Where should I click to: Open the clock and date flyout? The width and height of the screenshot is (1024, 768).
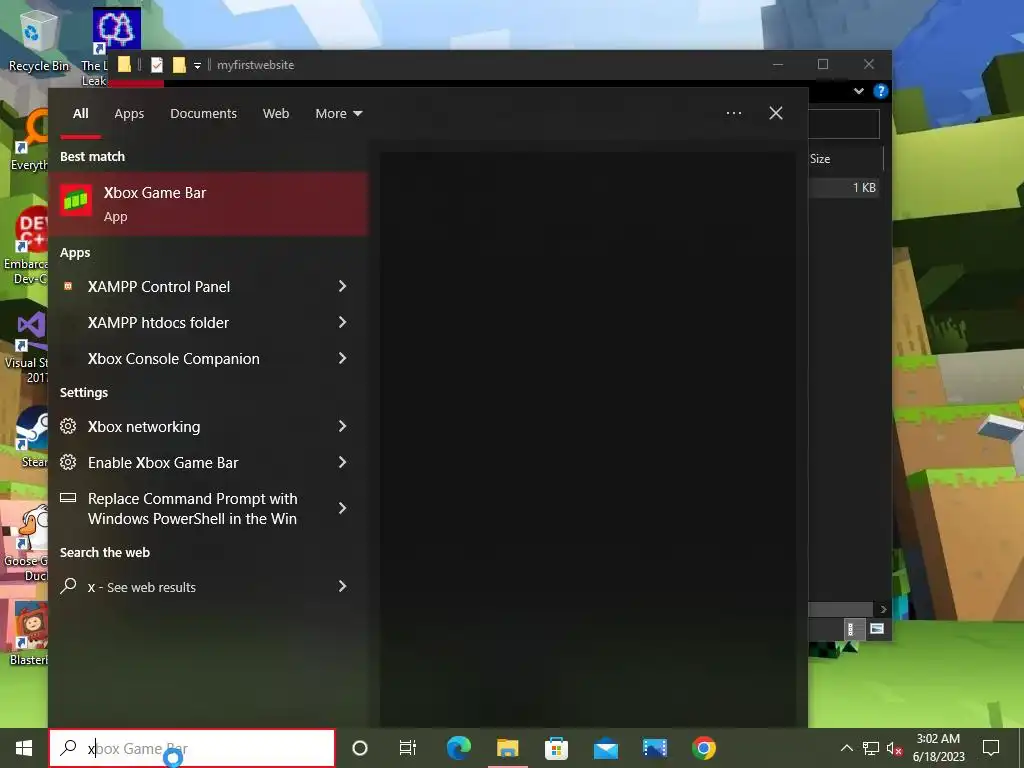(938, 748)
